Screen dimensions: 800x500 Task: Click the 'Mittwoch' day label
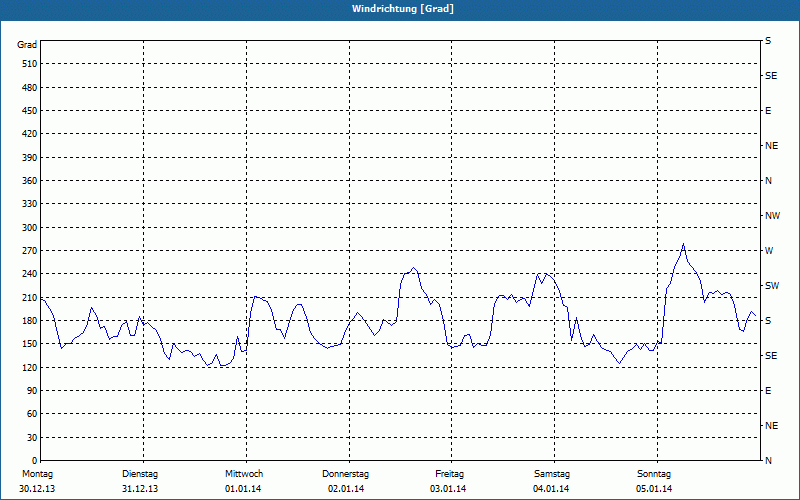pyautogui.click(x=244, y=474)
